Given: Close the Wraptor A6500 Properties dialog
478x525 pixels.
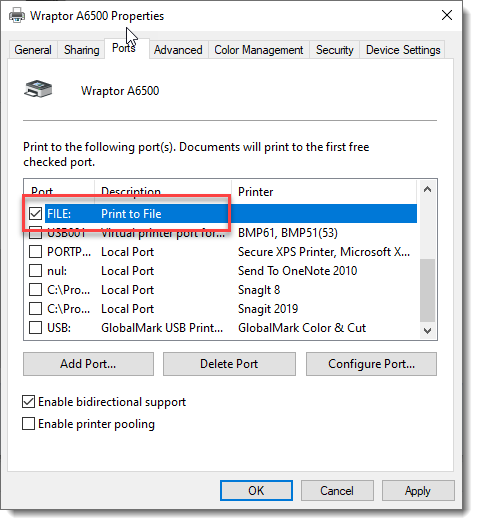Looking at the screenshot, I should [447, 15].
